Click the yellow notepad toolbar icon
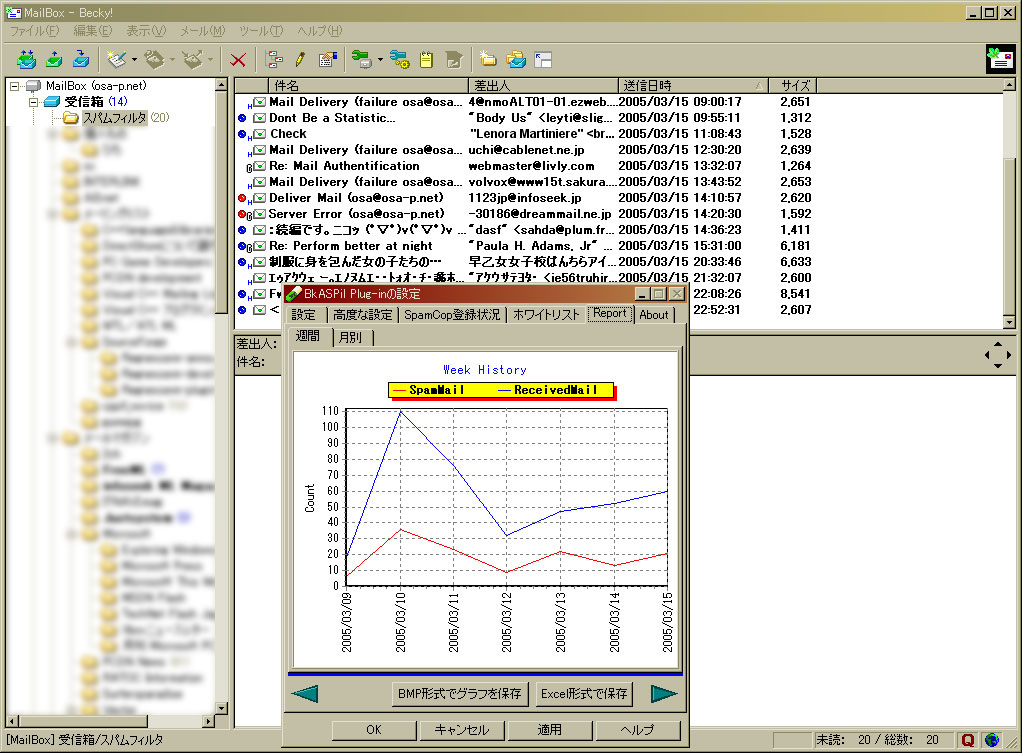 point(426,60)
